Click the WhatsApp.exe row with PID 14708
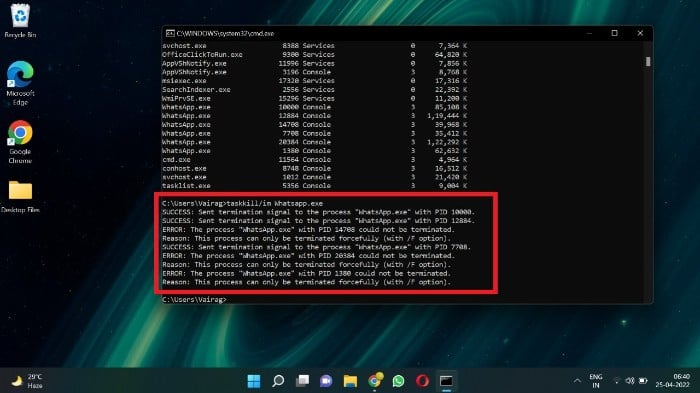The image size is (700, 393). 315,125
